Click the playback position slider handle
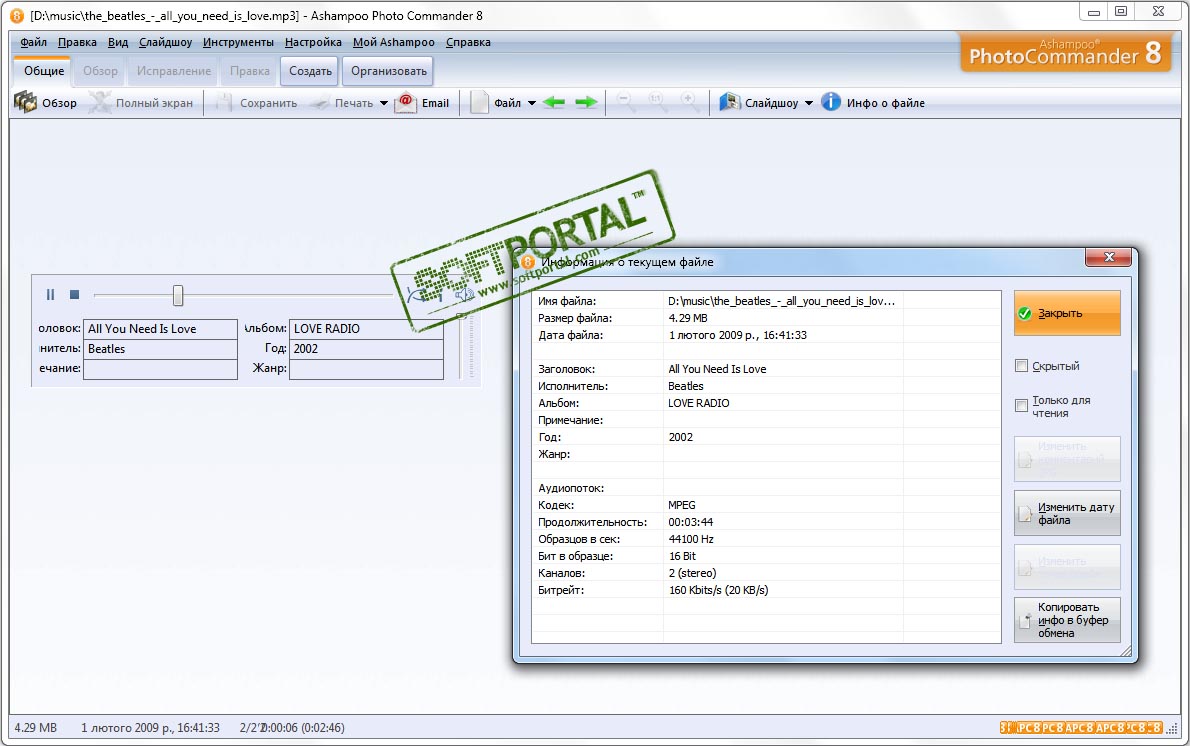The image size is (1190, 746). 178,295
